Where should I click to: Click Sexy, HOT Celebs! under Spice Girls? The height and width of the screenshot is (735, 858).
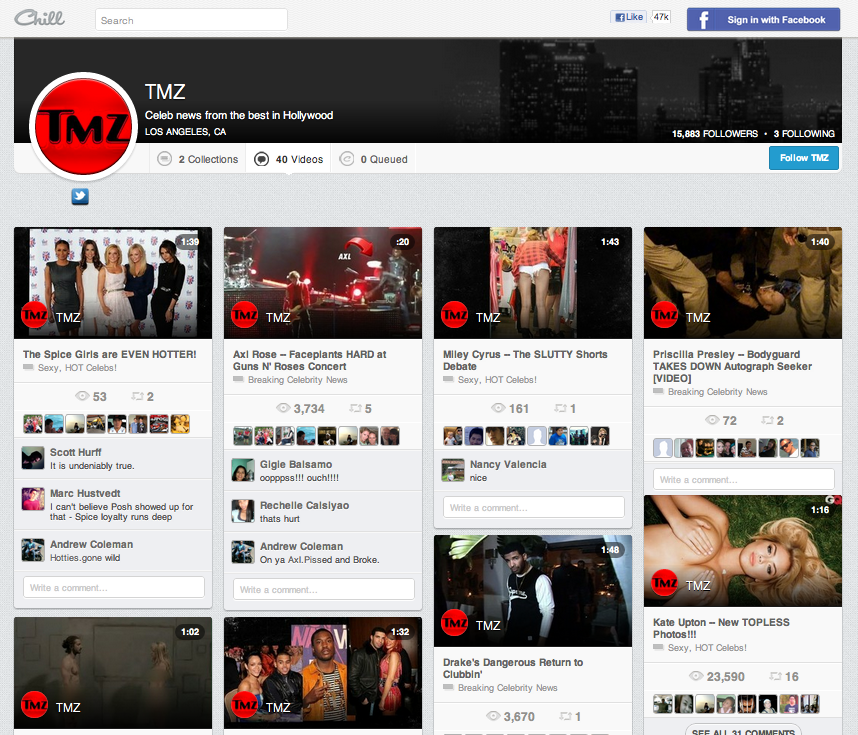(77, 368)
